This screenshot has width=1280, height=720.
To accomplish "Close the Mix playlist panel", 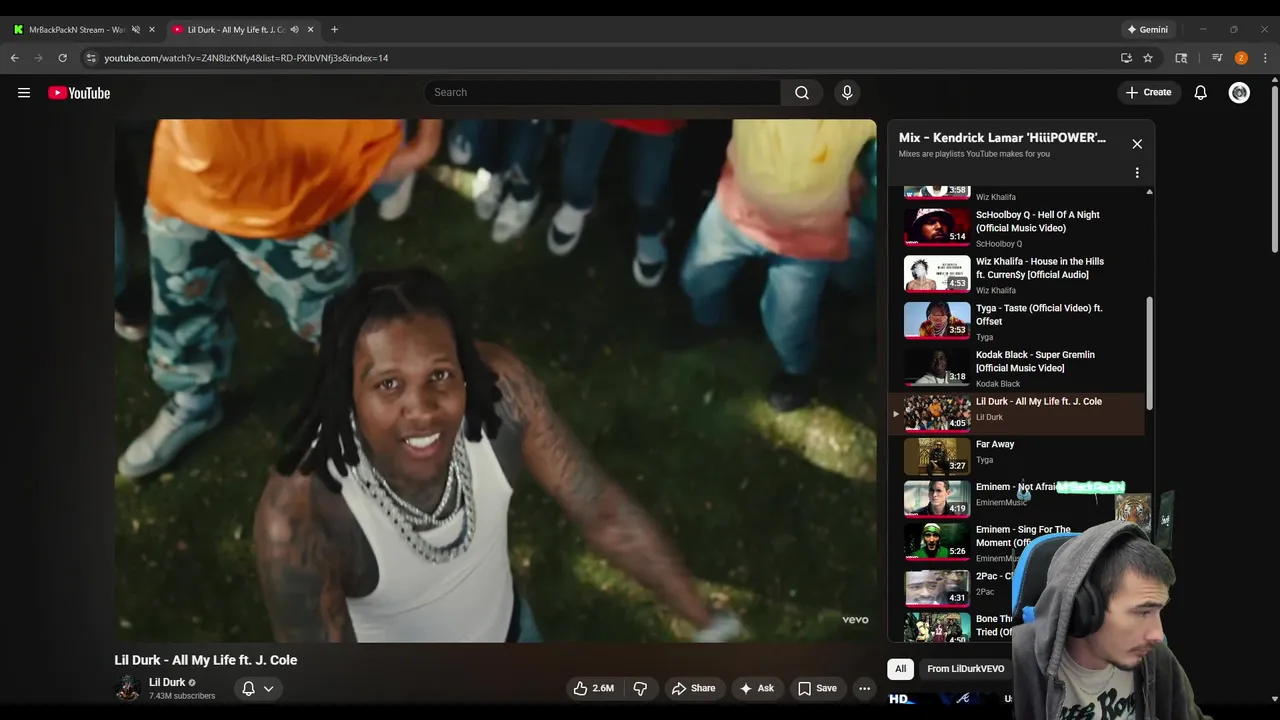I will [x=1137, y=144].
